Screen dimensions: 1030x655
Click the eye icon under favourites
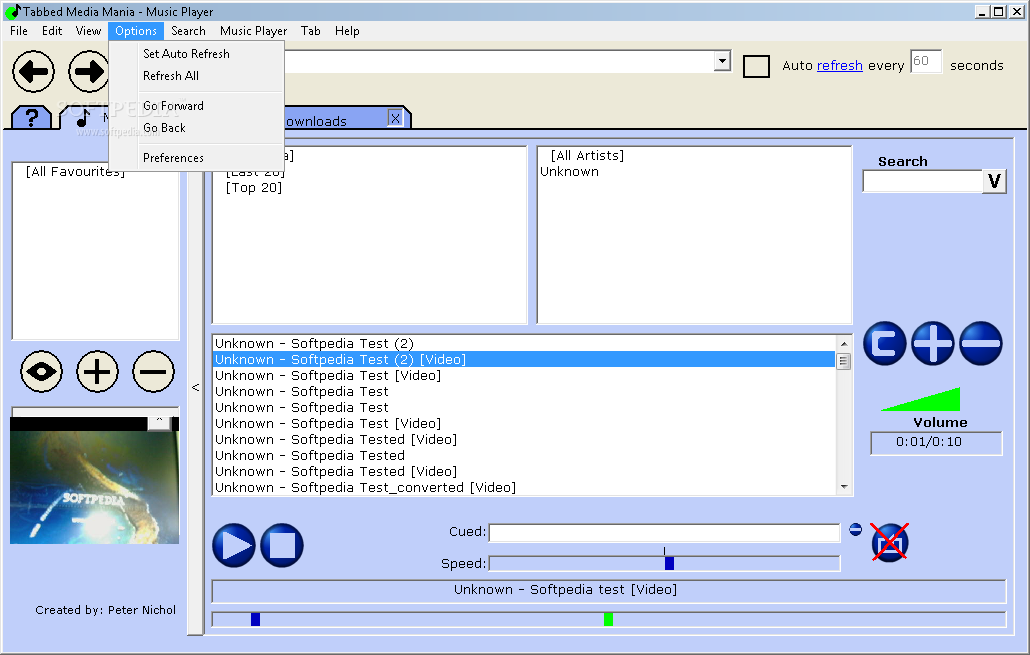(41, 372)
